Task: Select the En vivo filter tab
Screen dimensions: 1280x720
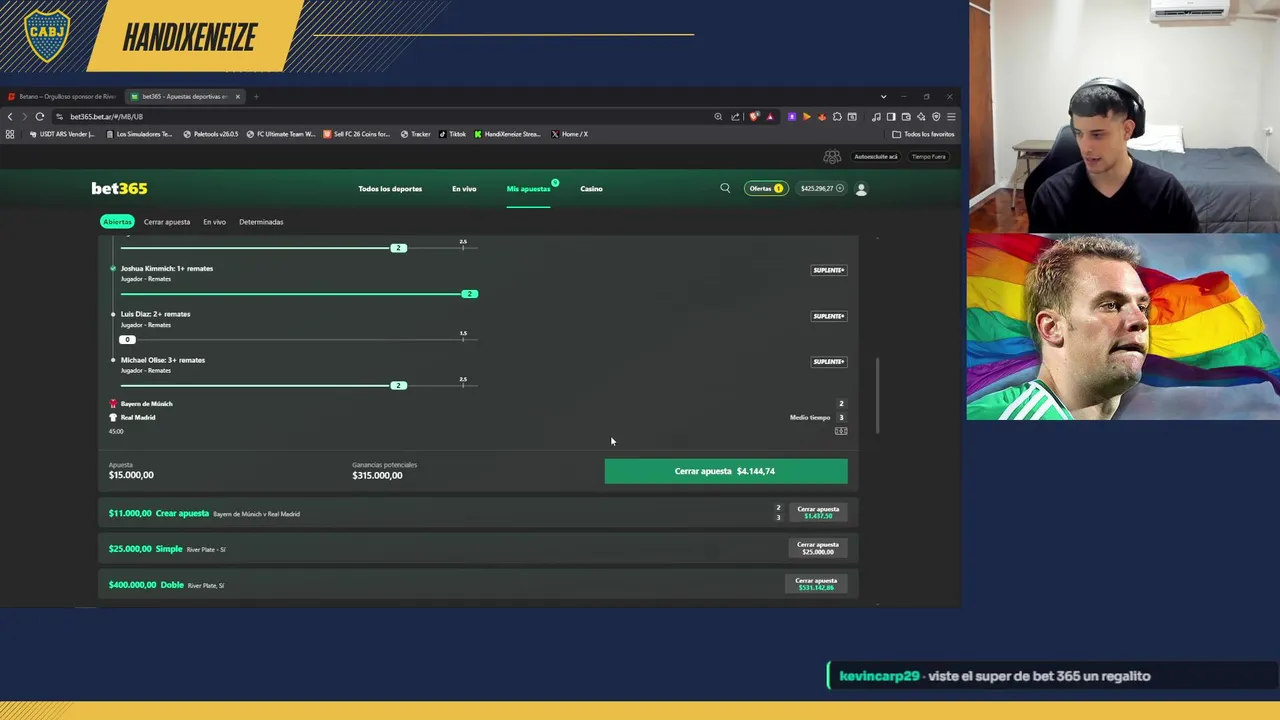Action: 214,222
